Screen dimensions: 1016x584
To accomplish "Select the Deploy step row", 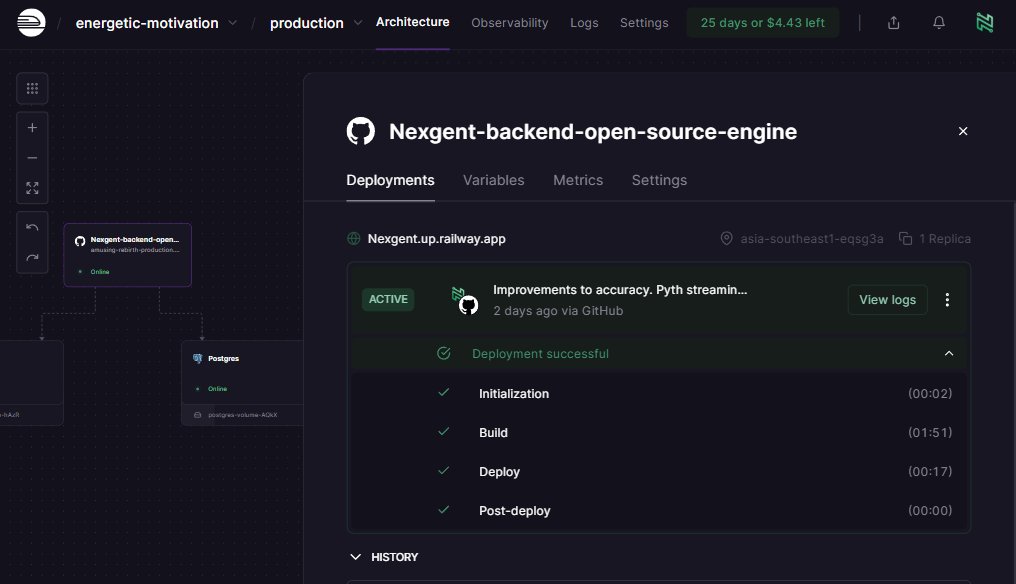I will point(659,471).
